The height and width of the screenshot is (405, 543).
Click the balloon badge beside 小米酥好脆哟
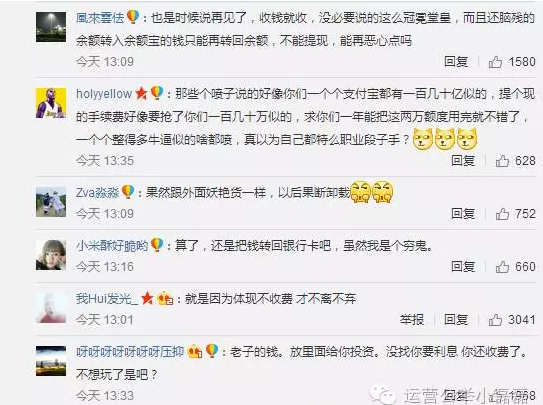(157, 245)
